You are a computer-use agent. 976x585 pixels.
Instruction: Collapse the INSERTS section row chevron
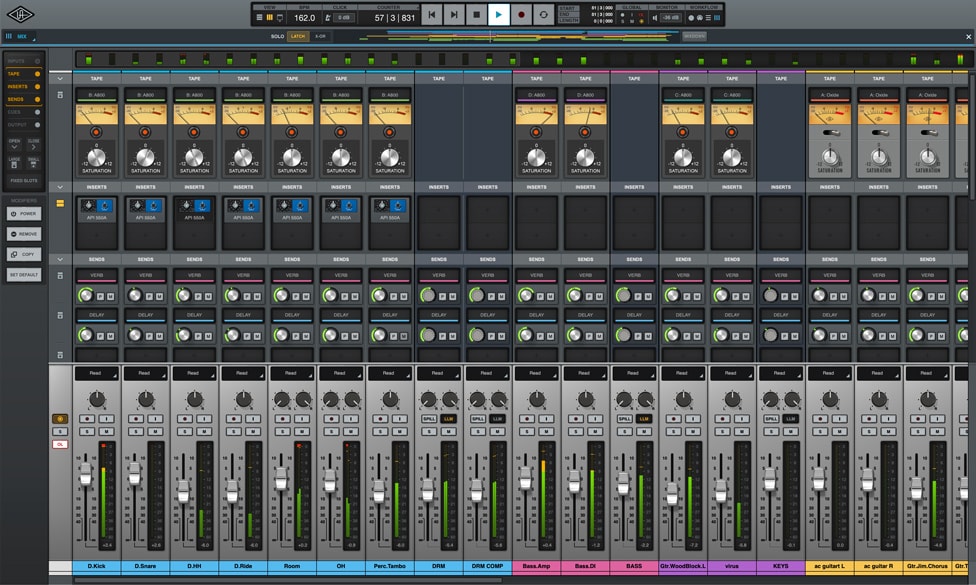60,187
